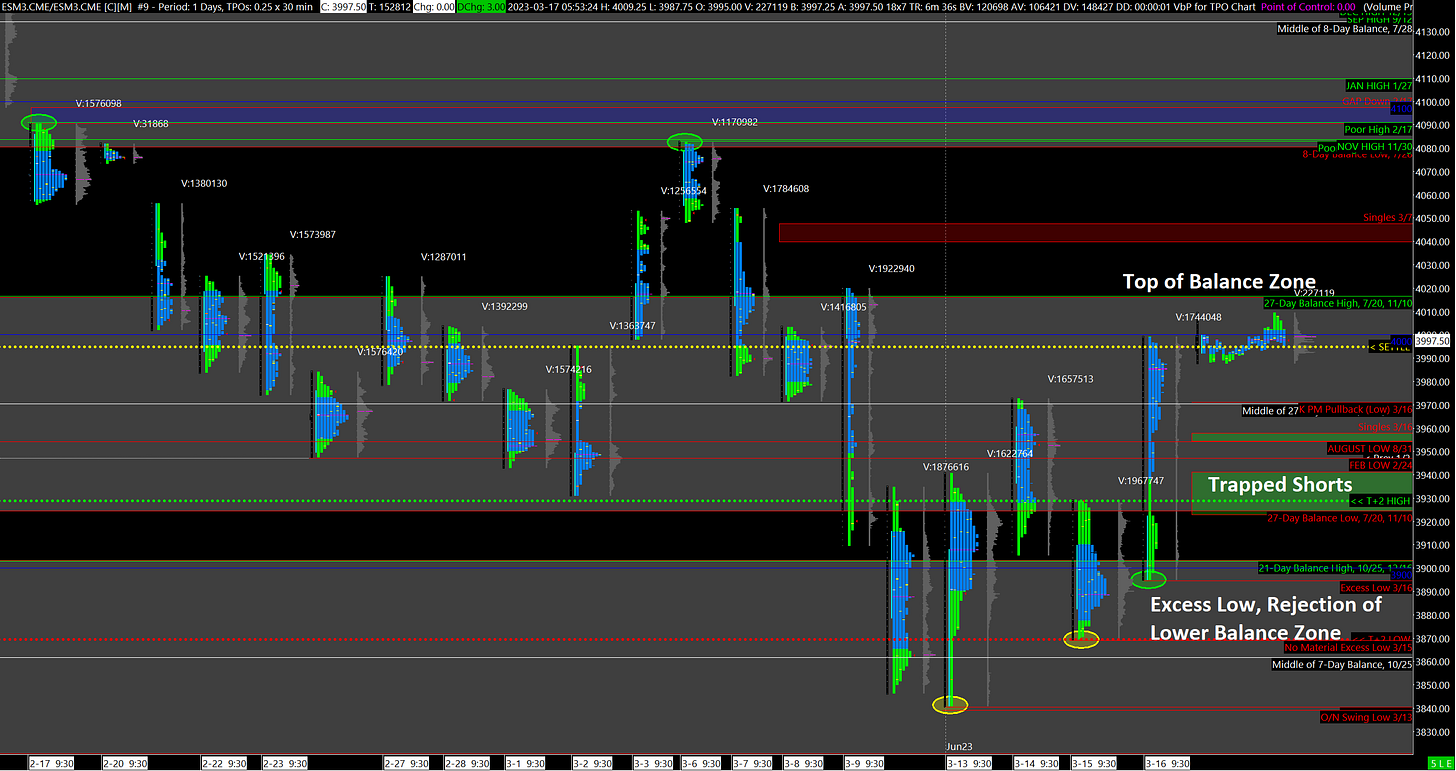This screenshot has height=771, width=1456.
Task: Click the Point of Control header text
Action: 1310,6
